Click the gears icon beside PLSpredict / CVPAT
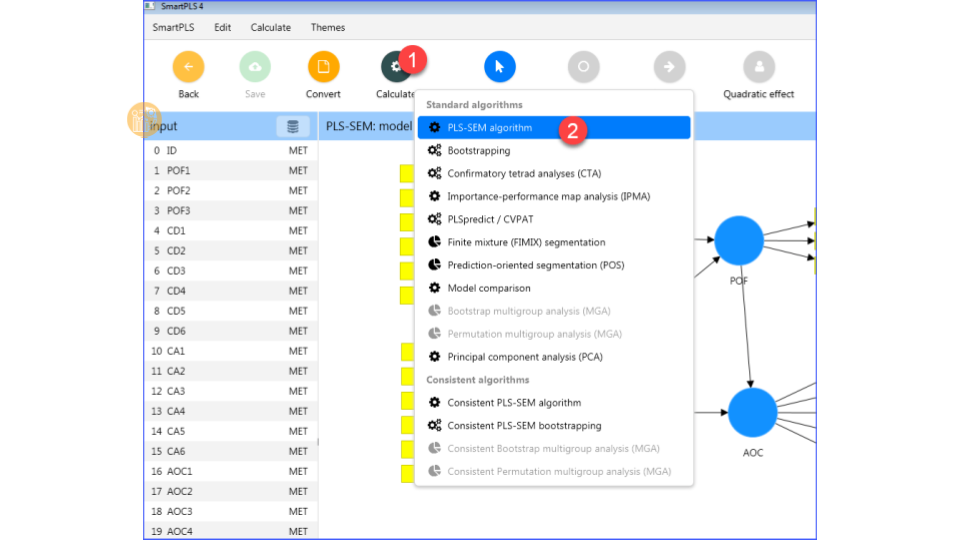The width and height of the screenshot is (960, 540). tap(434, 219)
